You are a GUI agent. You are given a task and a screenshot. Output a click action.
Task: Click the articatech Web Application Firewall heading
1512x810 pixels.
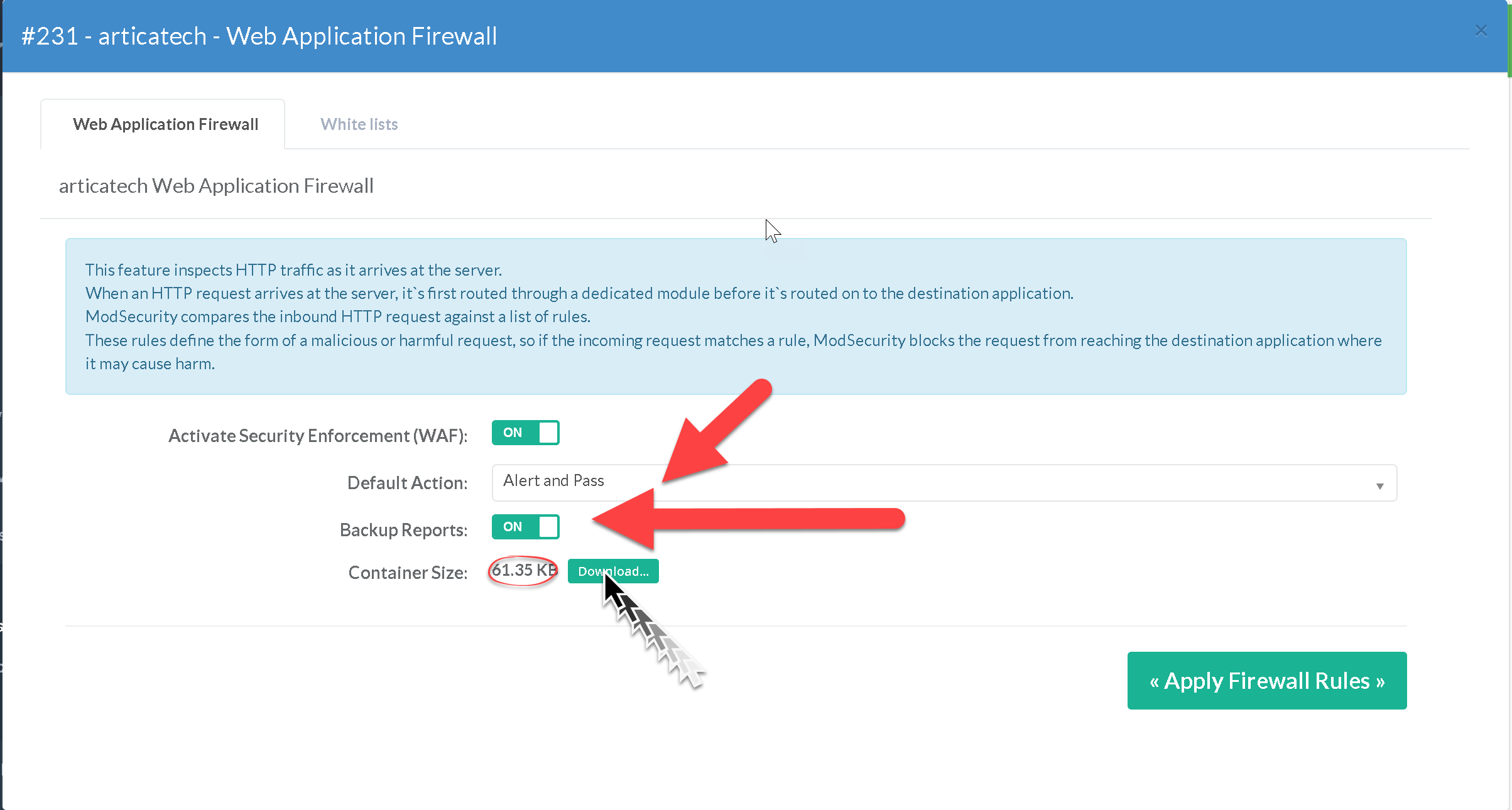point(216,186)
